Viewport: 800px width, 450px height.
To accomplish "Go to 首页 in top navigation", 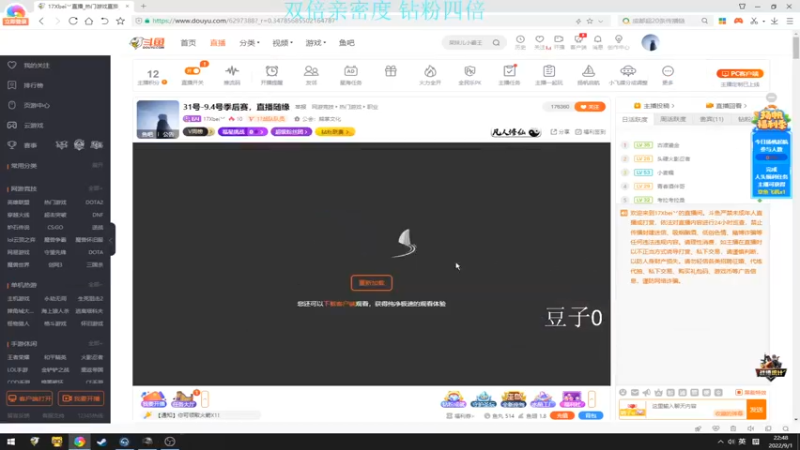I will (188, 43).
